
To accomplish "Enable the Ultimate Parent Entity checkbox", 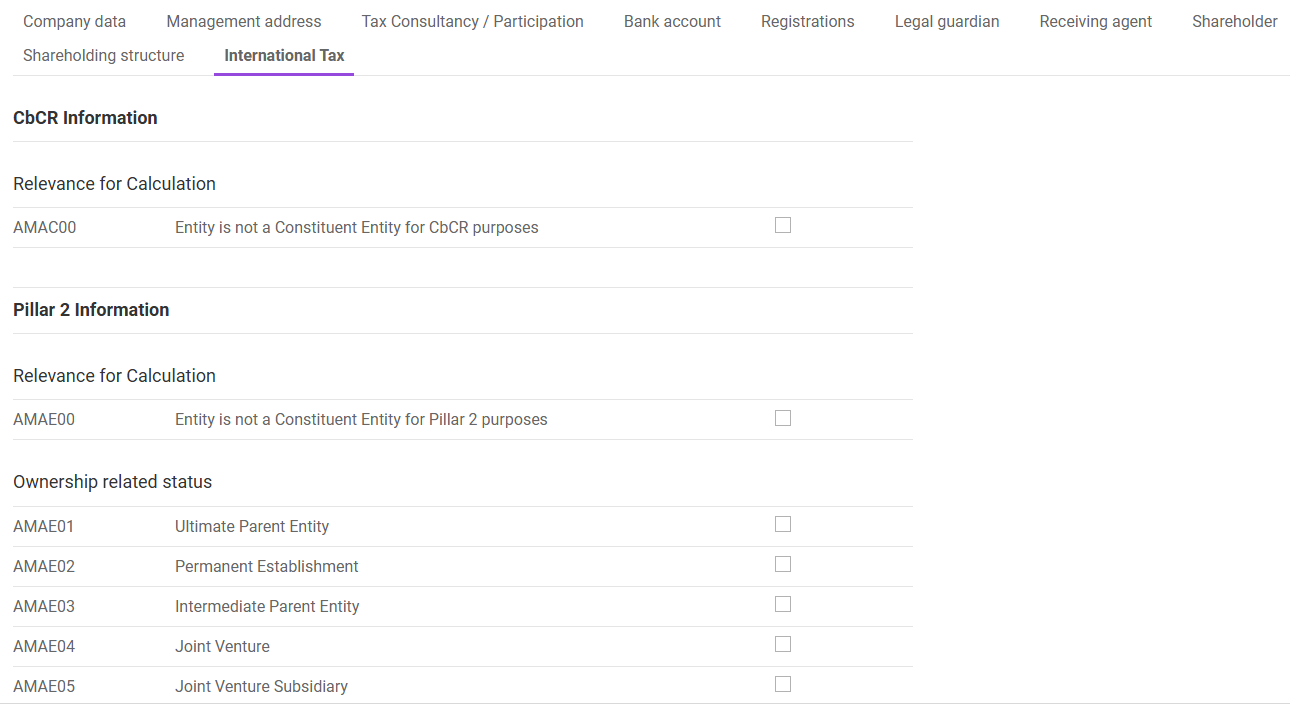I will pos(783,524).
